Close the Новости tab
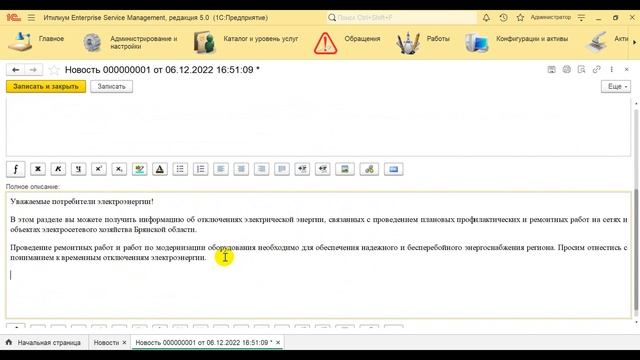640x360 pixels. [124, 342]
